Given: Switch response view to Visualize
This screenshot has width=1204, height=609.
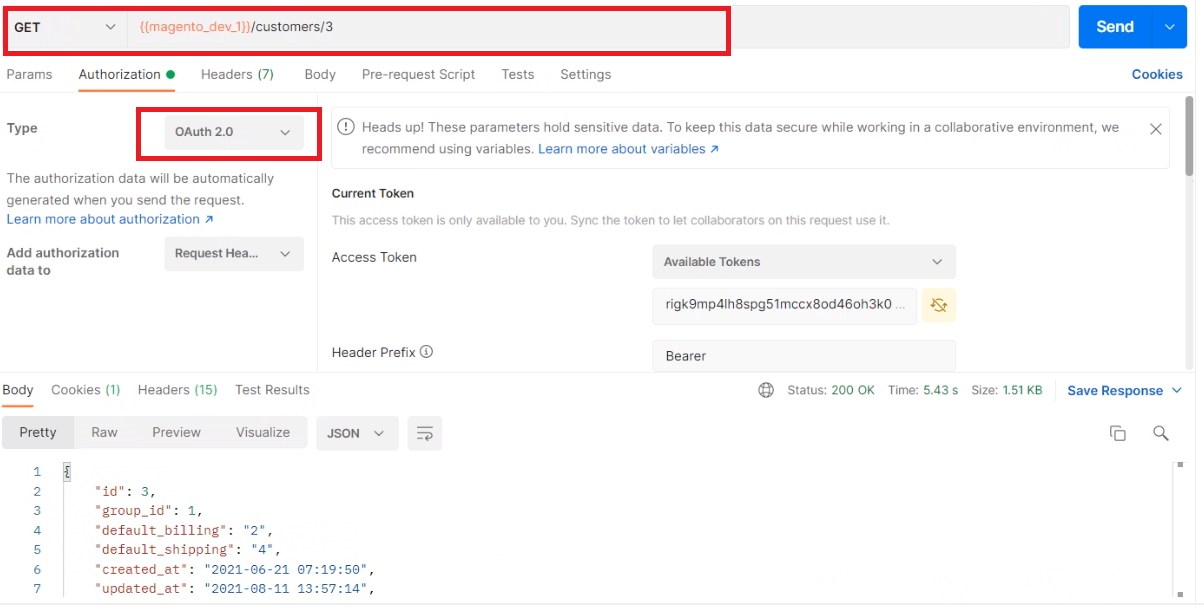Looking at the screenshot, I should [263, 433].
